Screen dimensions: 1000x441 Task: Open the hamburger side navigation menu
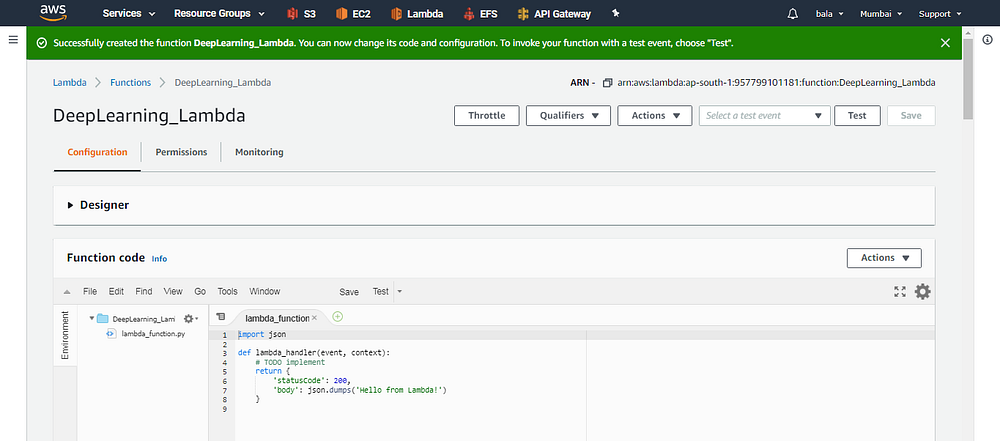(x=13, y=40)
